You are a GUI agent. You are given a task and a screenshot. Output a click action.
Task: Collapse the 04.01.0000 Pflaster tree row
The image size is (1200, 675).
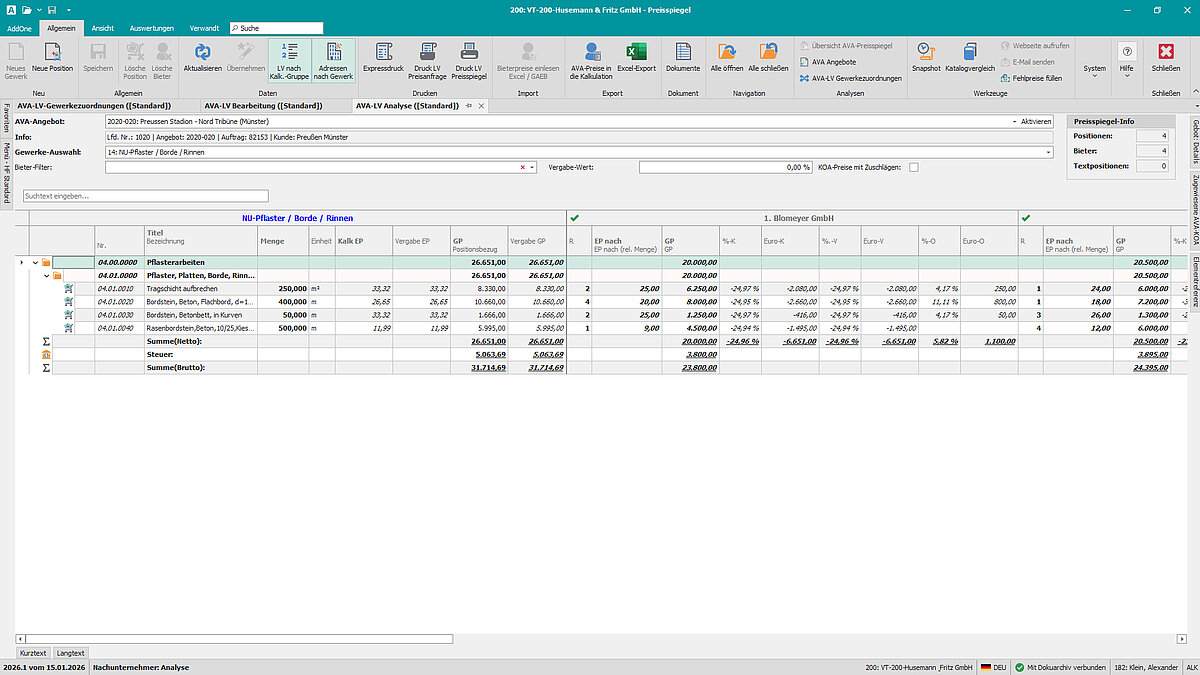tap(47, 275)
